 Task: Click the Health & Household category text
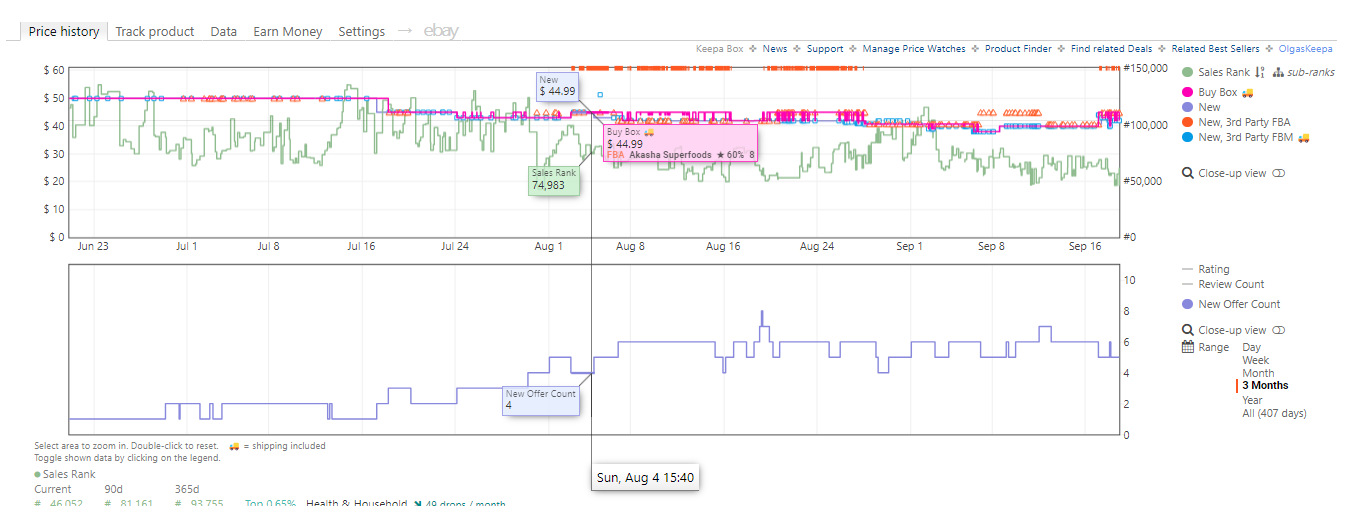pyautogui.click(x=357, y=503)
